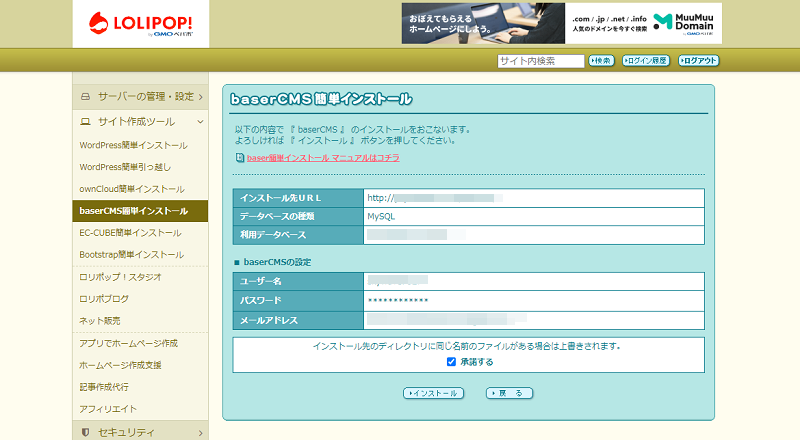Click the document icon beside the manual link
The image size is (800, 440).
coord(240,158)
